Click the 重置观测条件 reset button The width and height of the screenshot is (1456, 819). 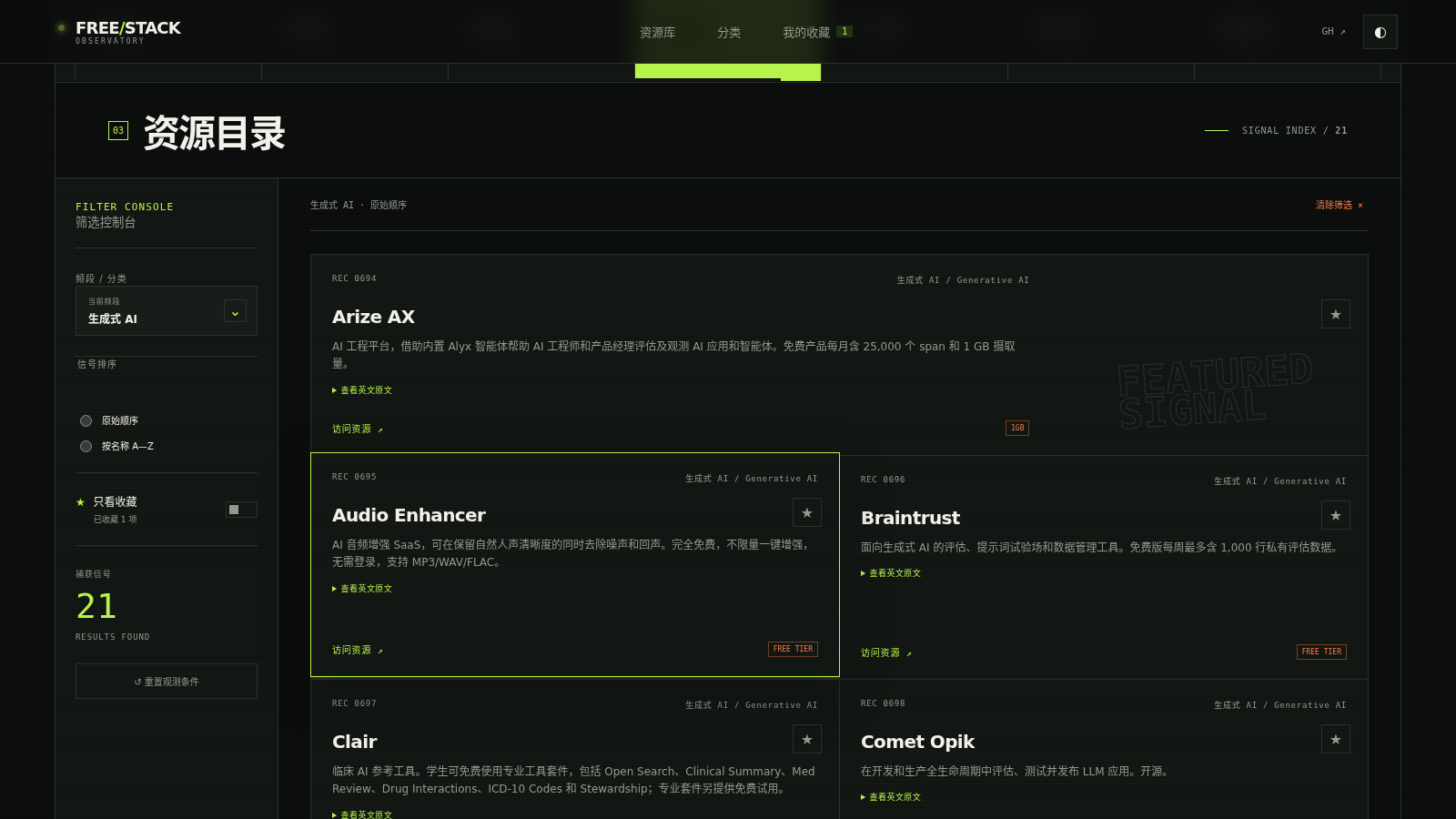coord(167,682)
